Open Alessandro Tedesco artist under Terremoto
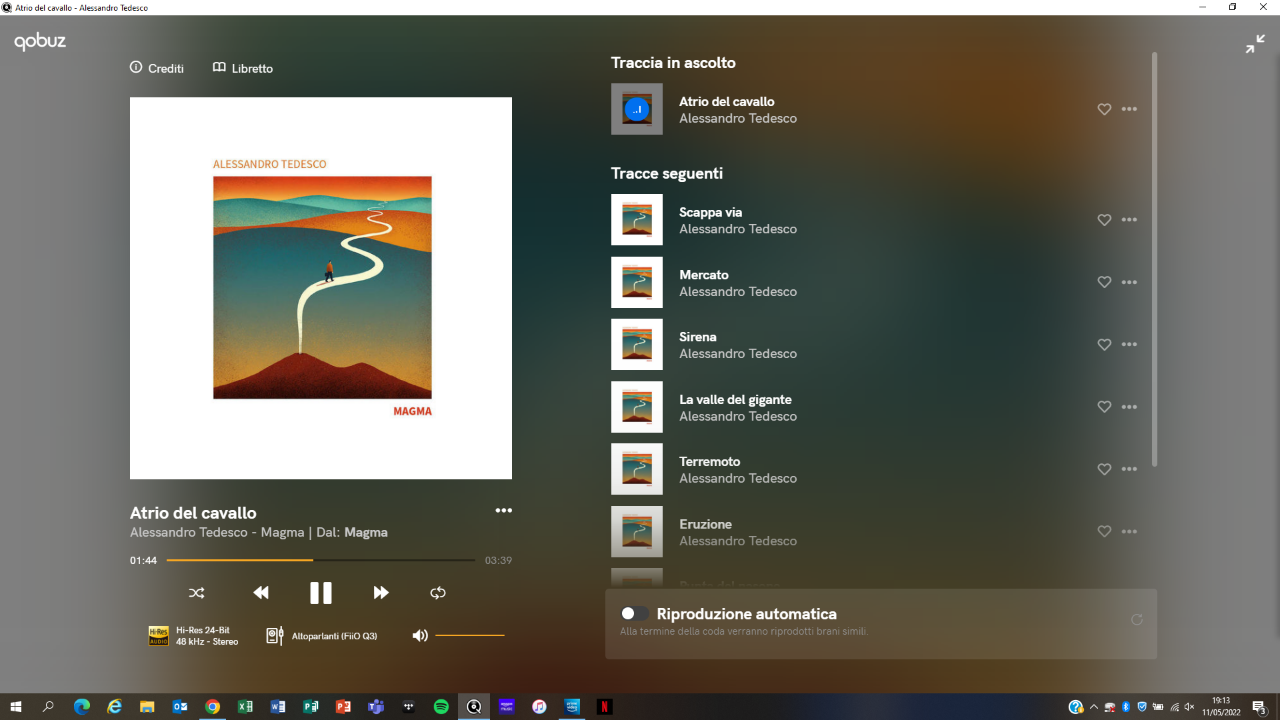Viewport: 1280px width, 720px height. tap(738, 479)
